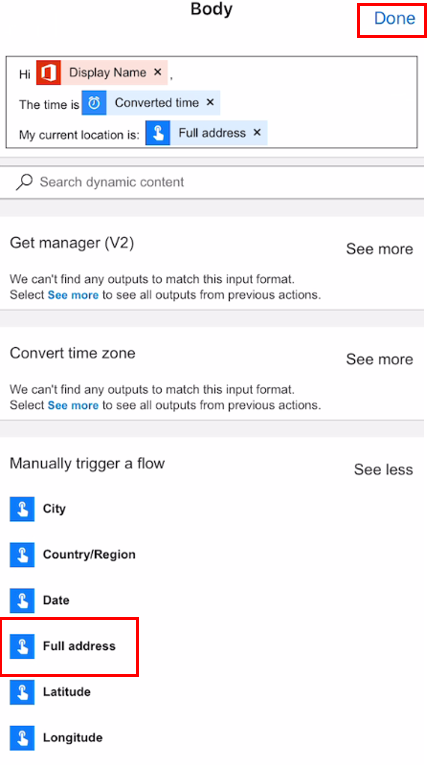Click the Office 365 Display Name icon
Image resolution: width=434 pixels, height=774 pixels.
point(48,73)
